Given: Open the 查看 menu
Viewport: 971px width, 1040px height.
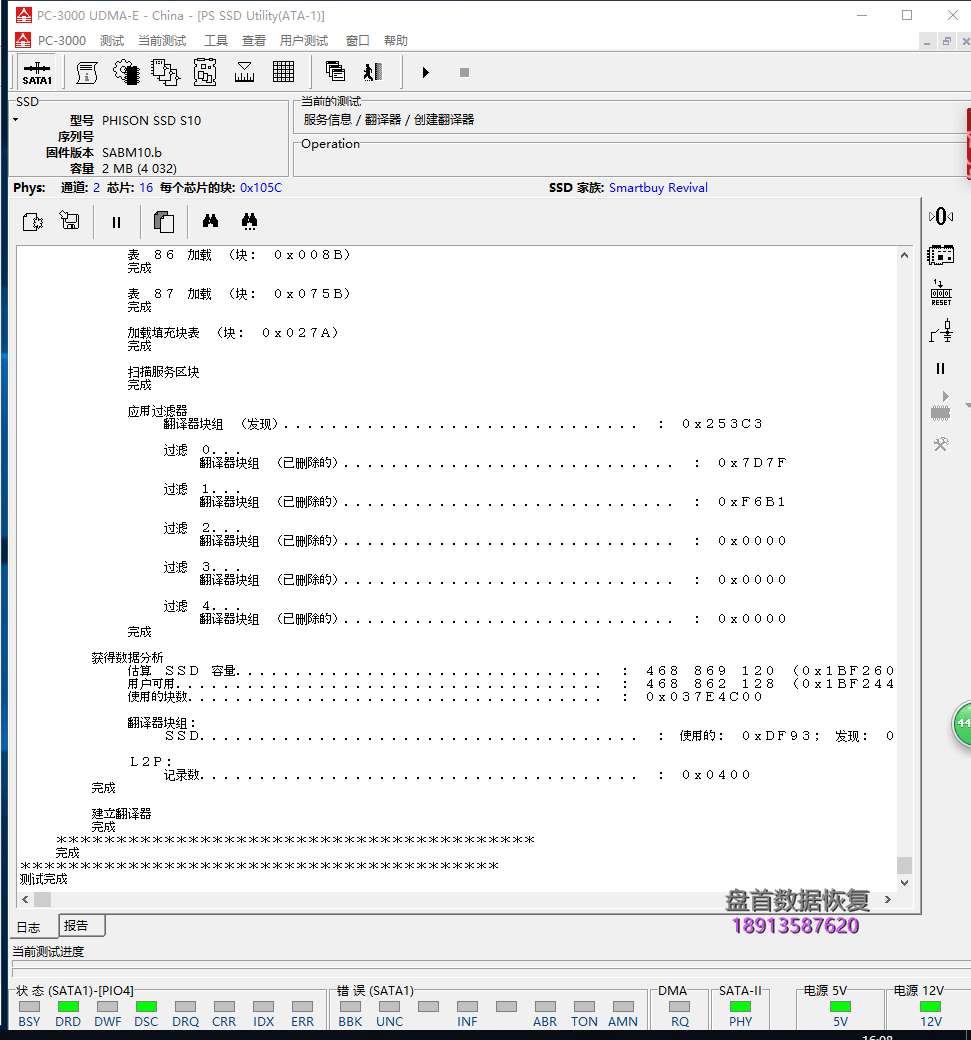Looking at the screenshot, I should click(x=253, y=40).
